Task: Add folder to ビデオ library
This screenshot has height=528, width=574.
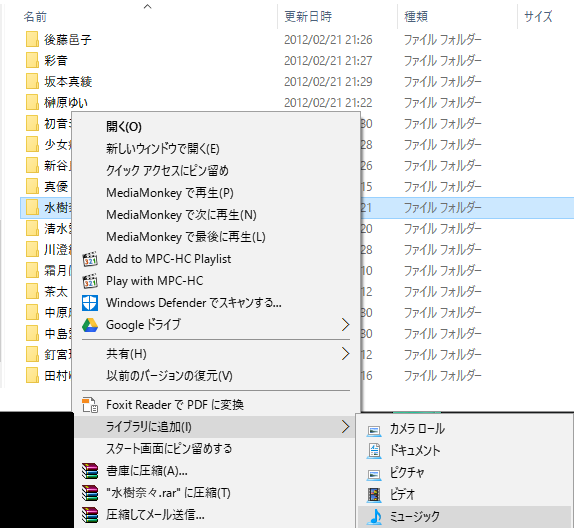Action: pos(464,495)
